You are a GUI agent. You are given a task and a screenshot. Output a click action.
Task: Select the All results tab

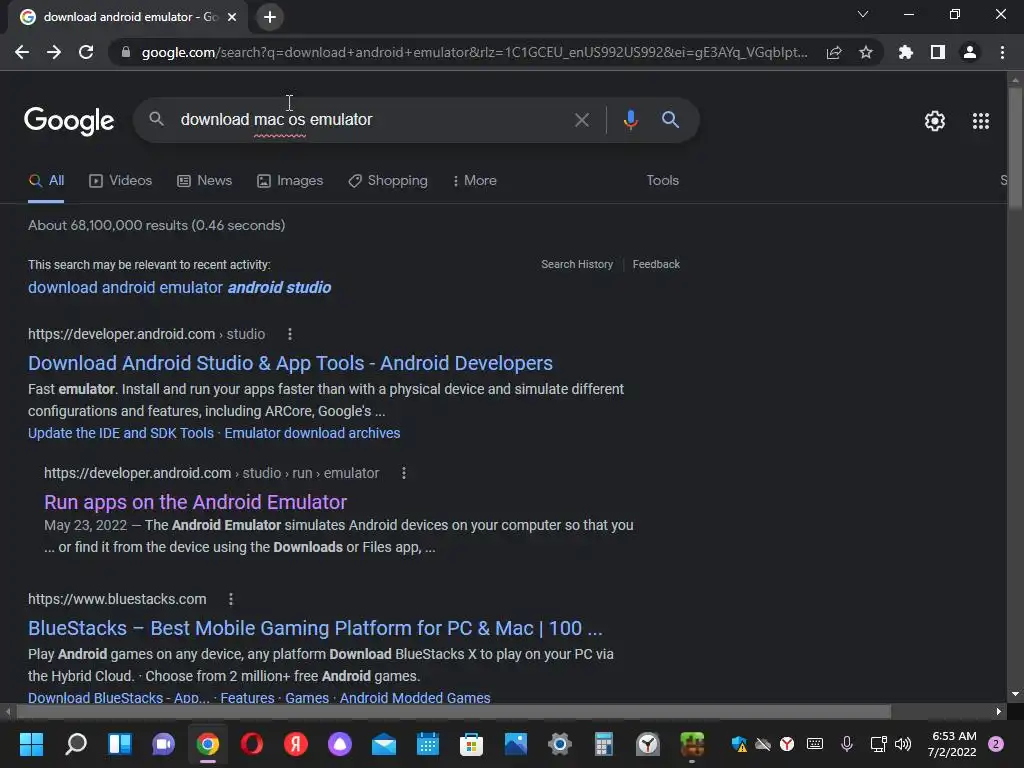[46, 181]
